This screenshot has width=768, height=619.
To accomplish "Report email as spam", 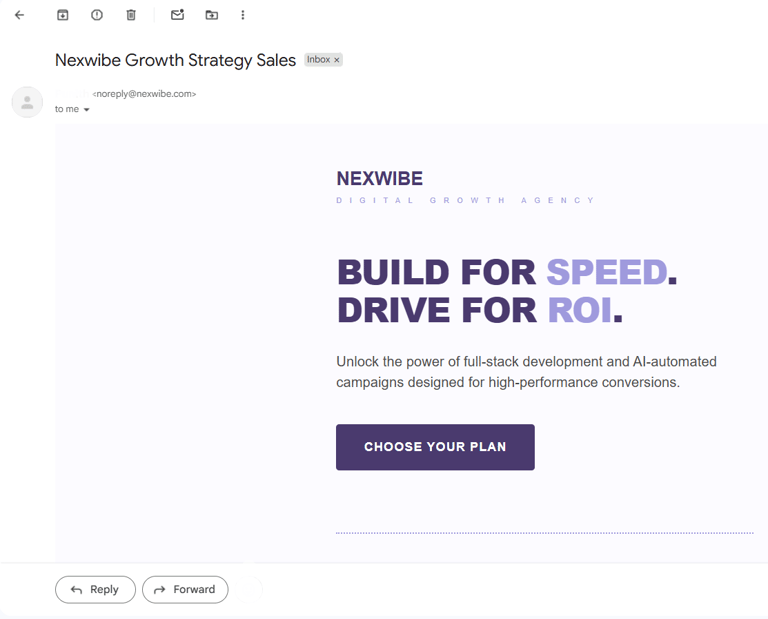I will coord(97,15).
